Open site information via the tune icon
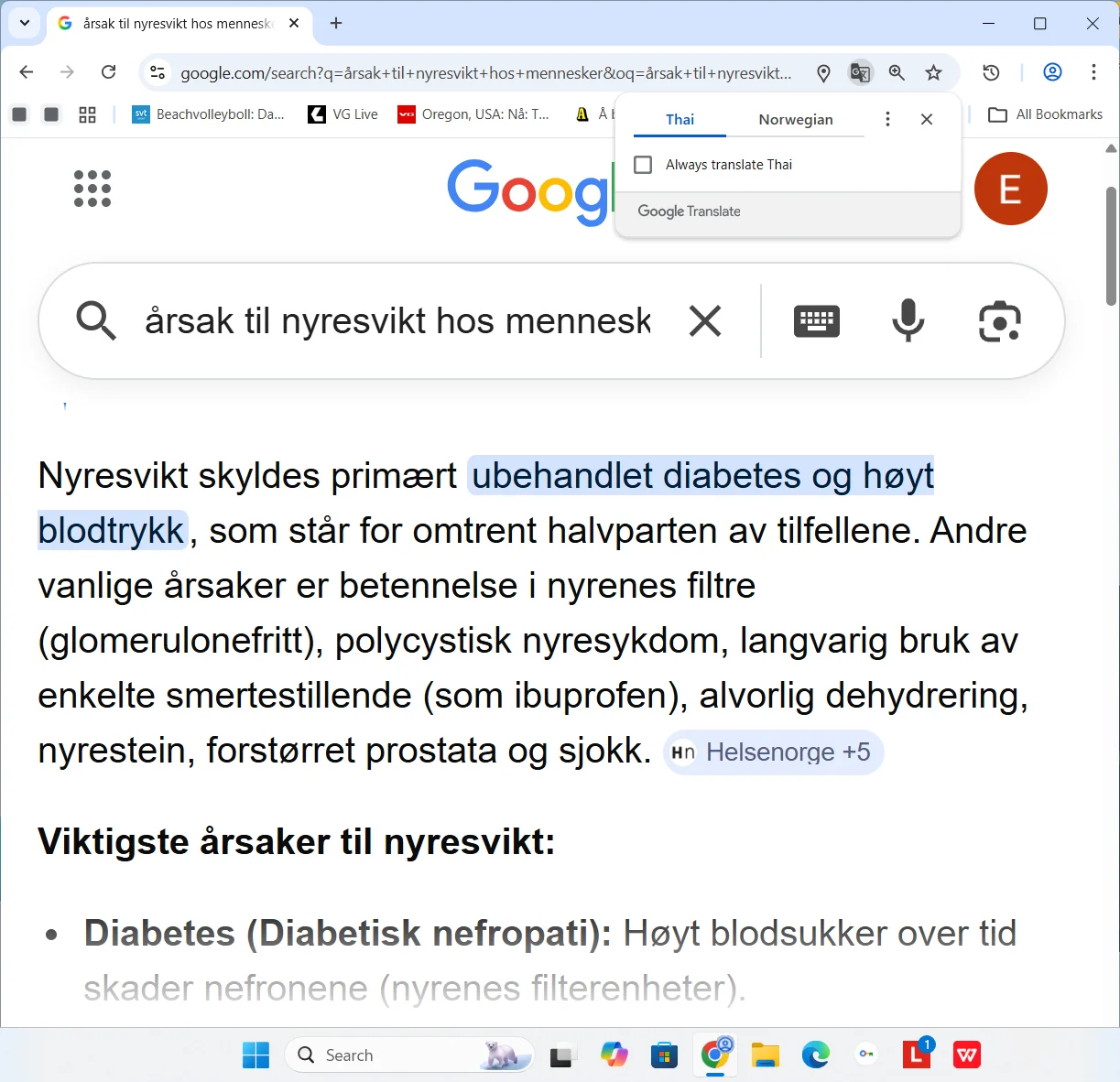 pos(157,72)
